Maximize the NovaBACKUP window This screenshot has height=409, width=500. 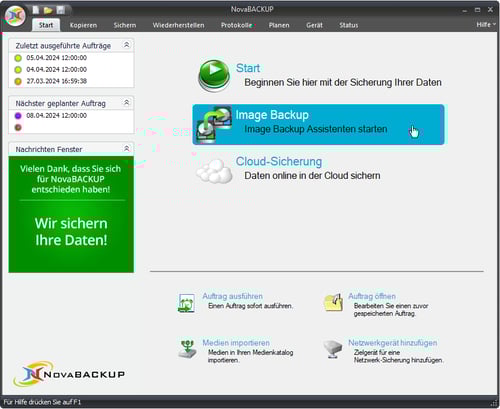[477, 10]
